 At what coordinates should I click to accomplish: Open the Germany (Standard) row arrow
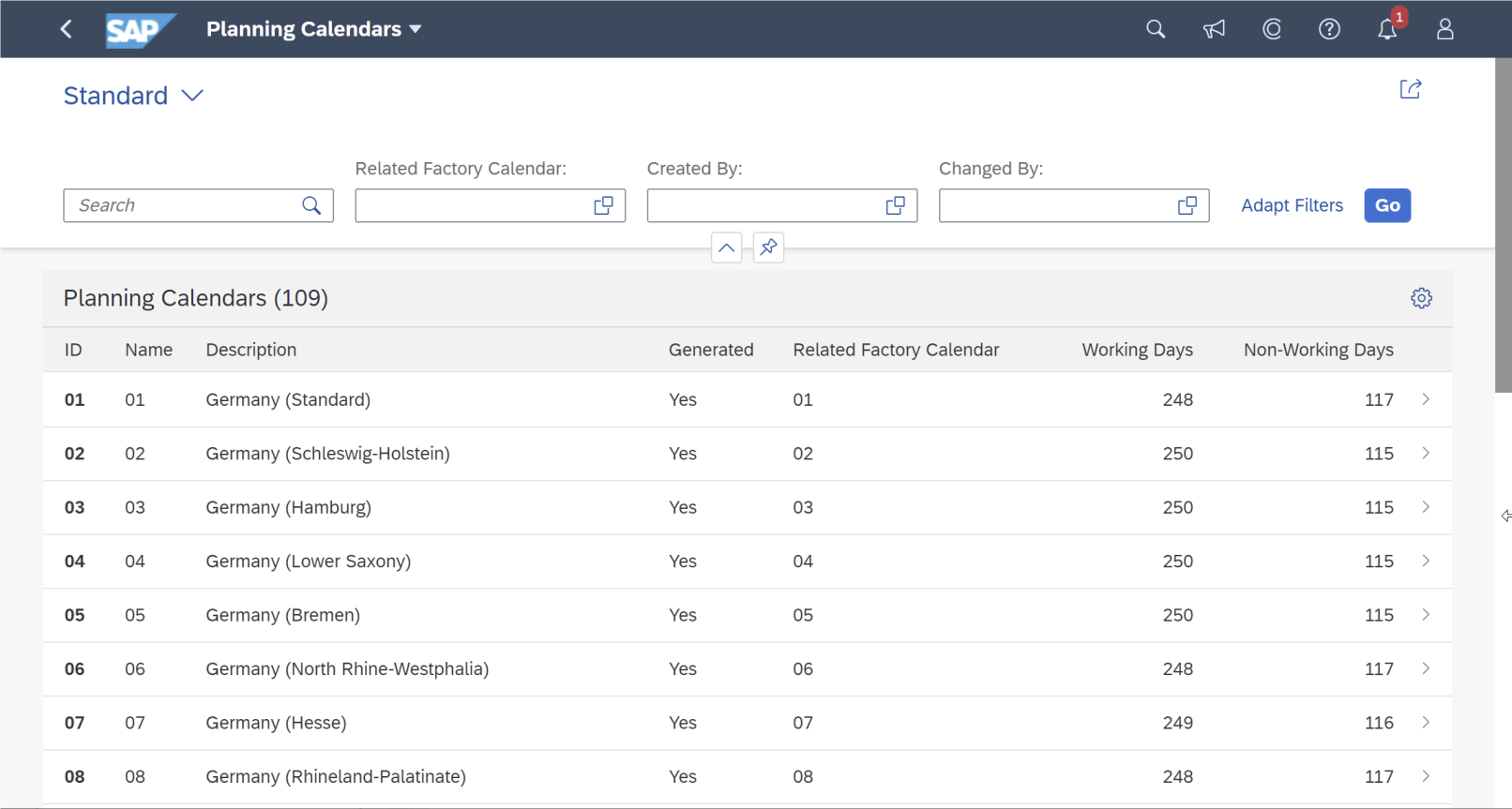pos(1426,399)
